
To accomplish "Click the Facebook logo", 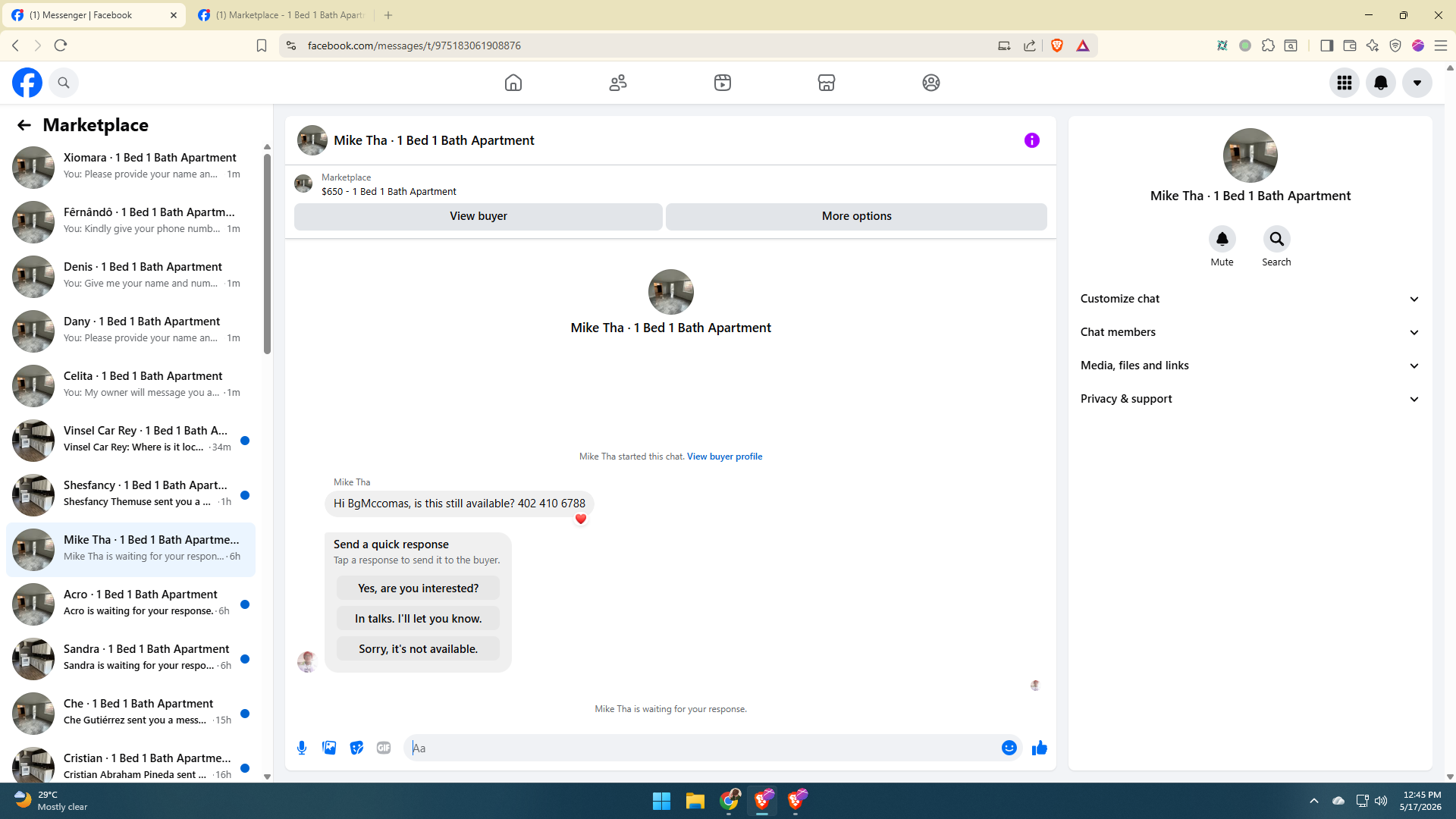I will [27, 83].
